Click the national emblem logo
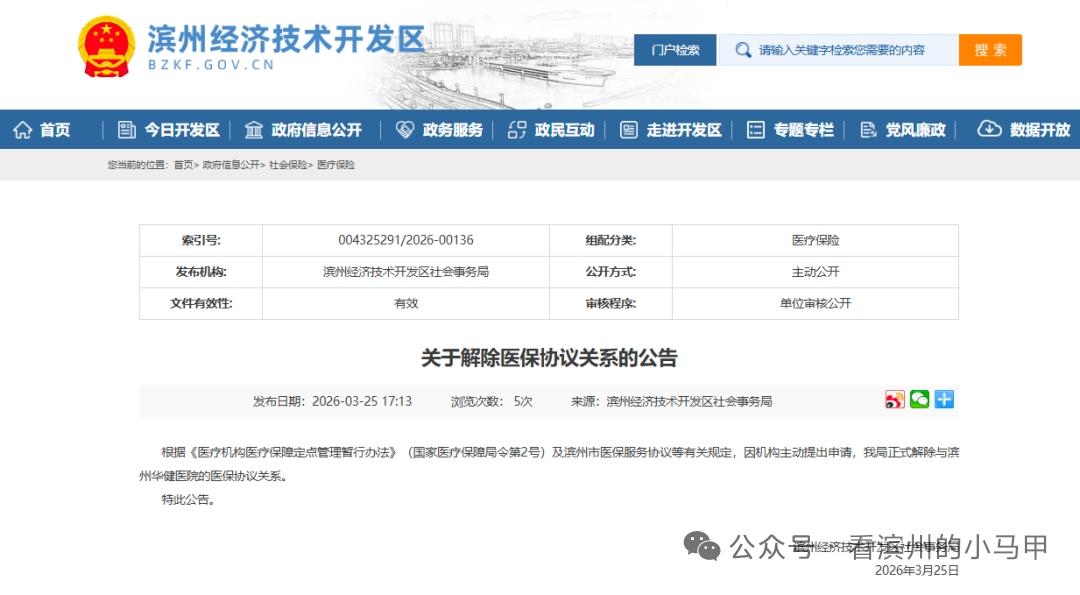The width and height of the screenshot is (1080, 595). tap(105, 48)
